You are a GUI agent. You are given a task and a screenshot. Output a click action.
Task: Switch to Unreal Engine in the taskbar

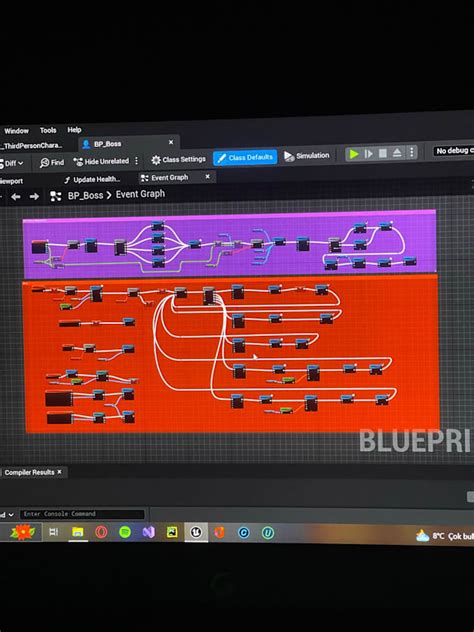click(196, 532)
